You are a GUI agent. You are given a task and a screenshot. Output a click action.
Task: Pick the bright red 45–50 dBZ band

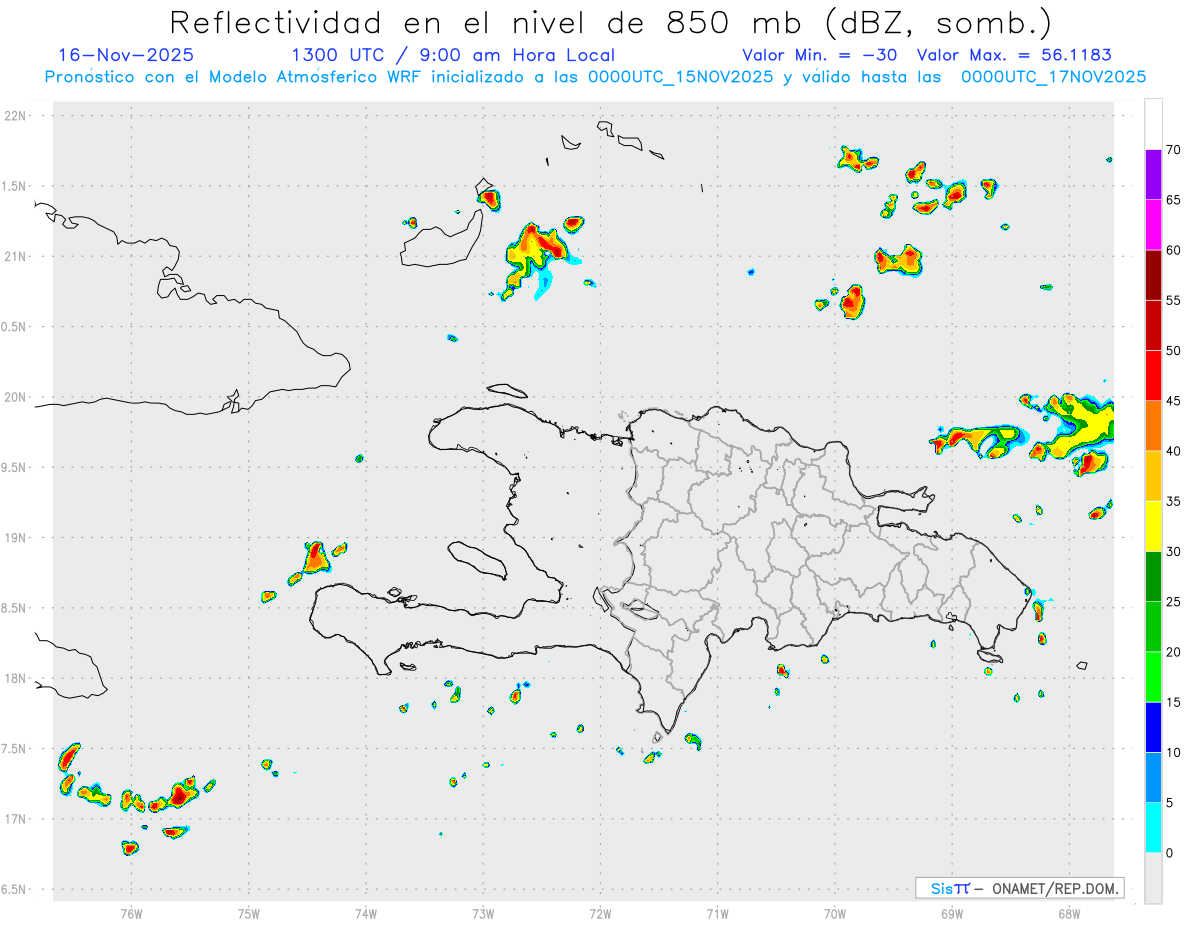click(1153, 376)
